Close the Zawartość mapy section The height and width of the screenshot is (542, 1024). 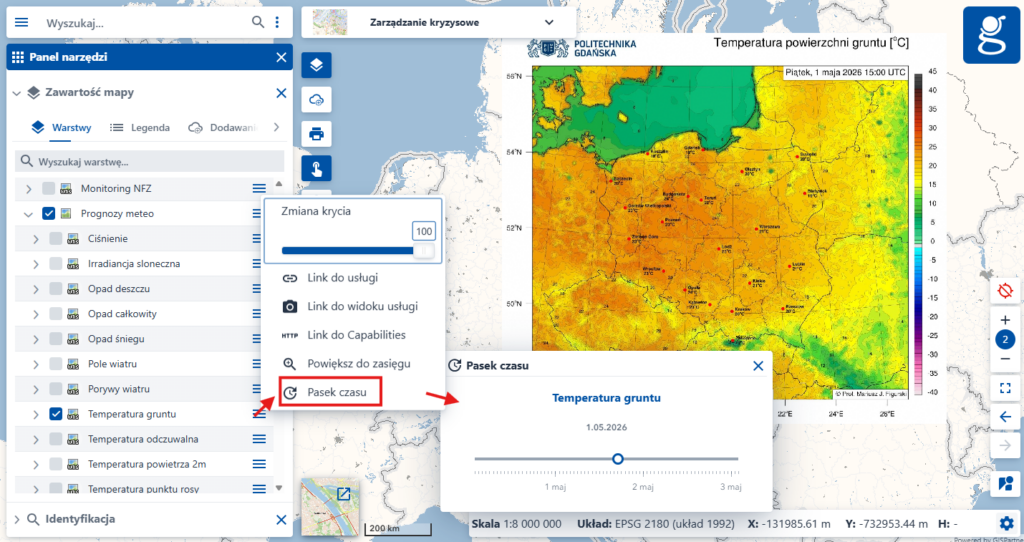pos(281,93)
